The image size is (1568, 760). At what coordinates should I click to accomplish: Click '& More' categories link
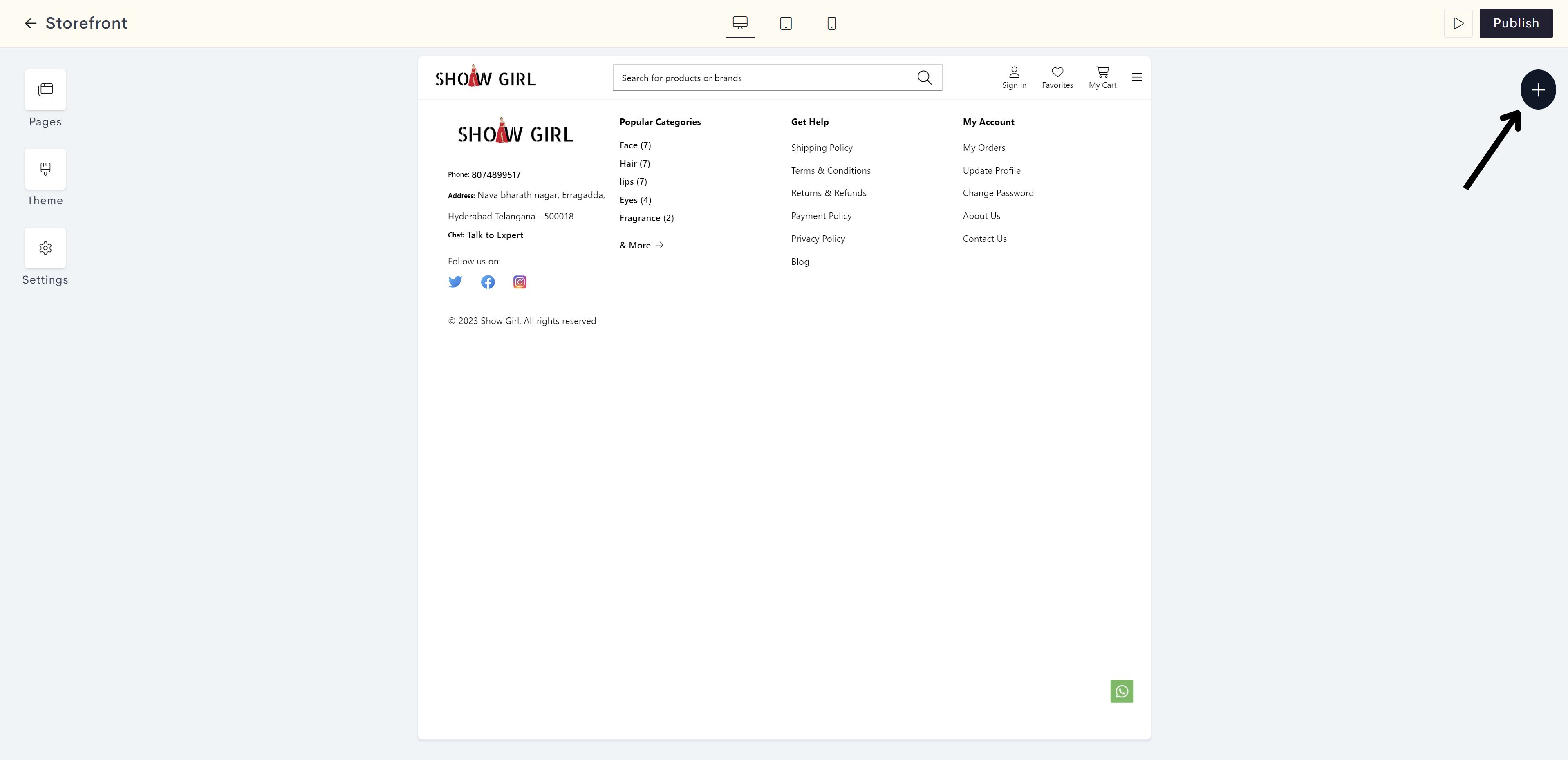[642, 245]
